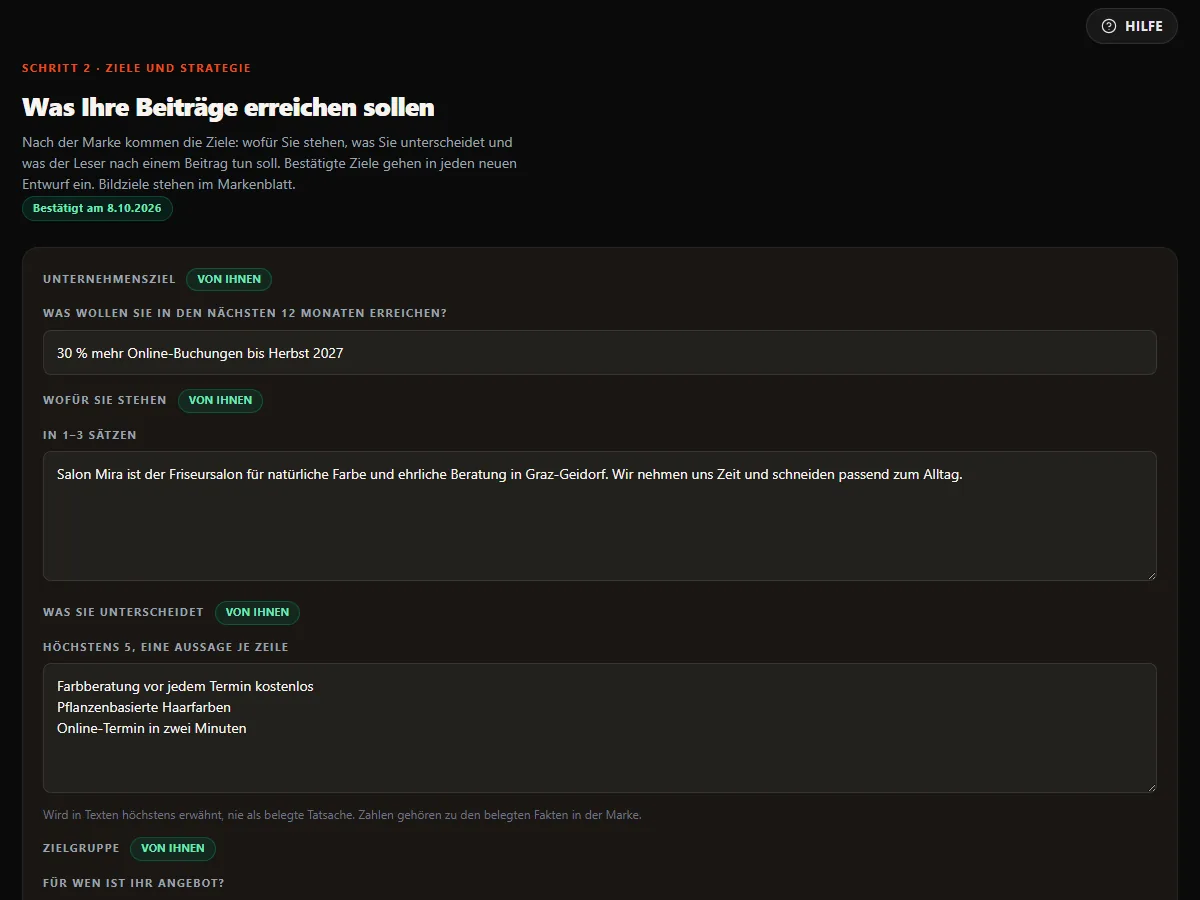Click the line 'Online-Termin in zwei Minuten'
1200x900 pixels.
(152, 728)
